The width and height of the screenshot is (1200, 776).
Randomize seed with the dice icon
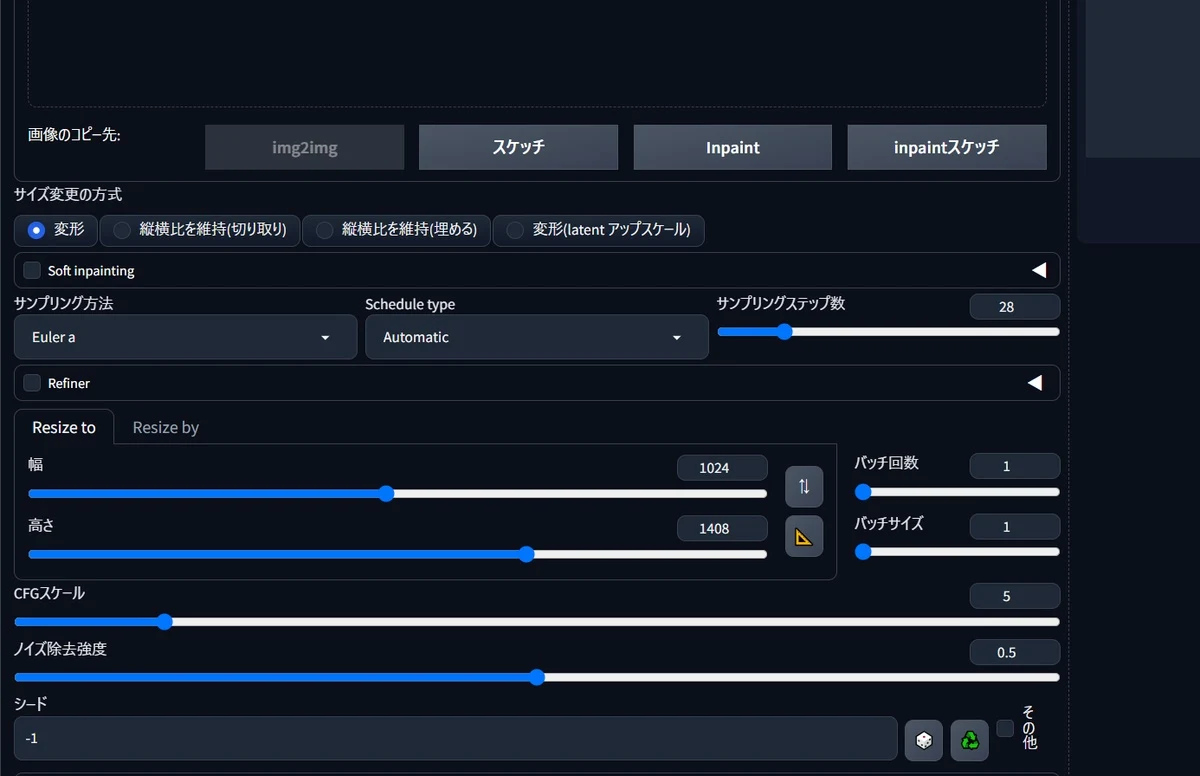924,740
